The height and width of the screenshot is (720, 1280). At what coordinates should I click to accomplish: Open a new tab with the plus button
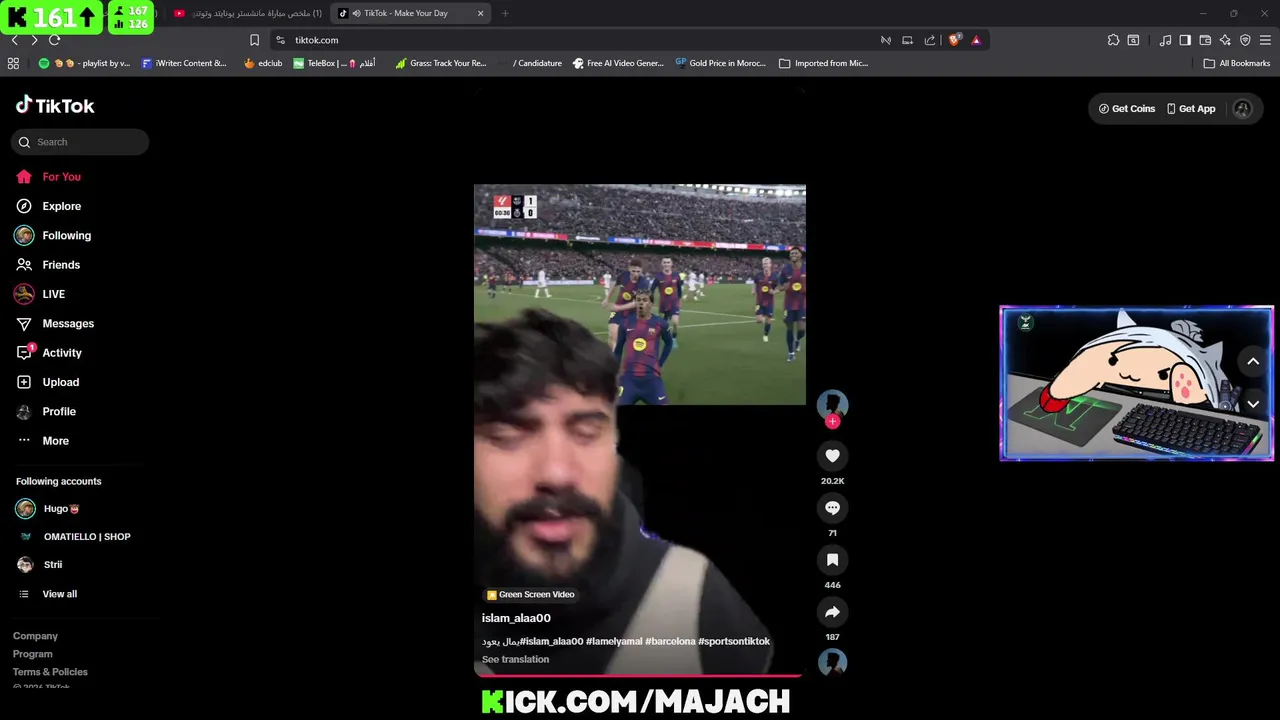coord(505,13)
